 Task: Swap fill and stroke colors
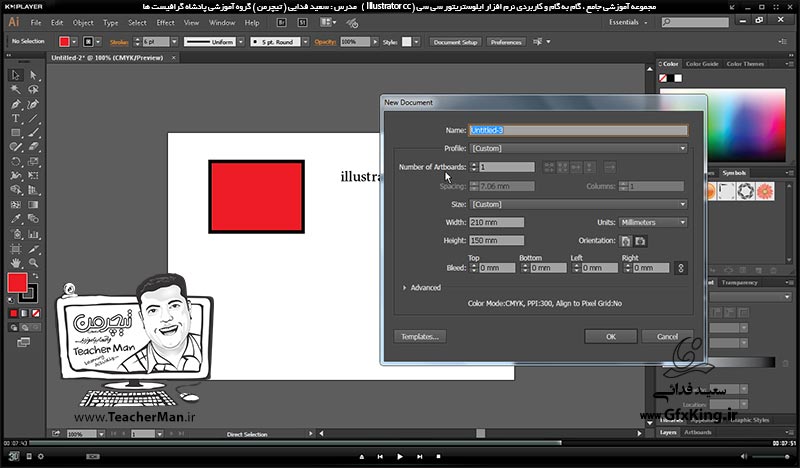(x=35, y=276)
